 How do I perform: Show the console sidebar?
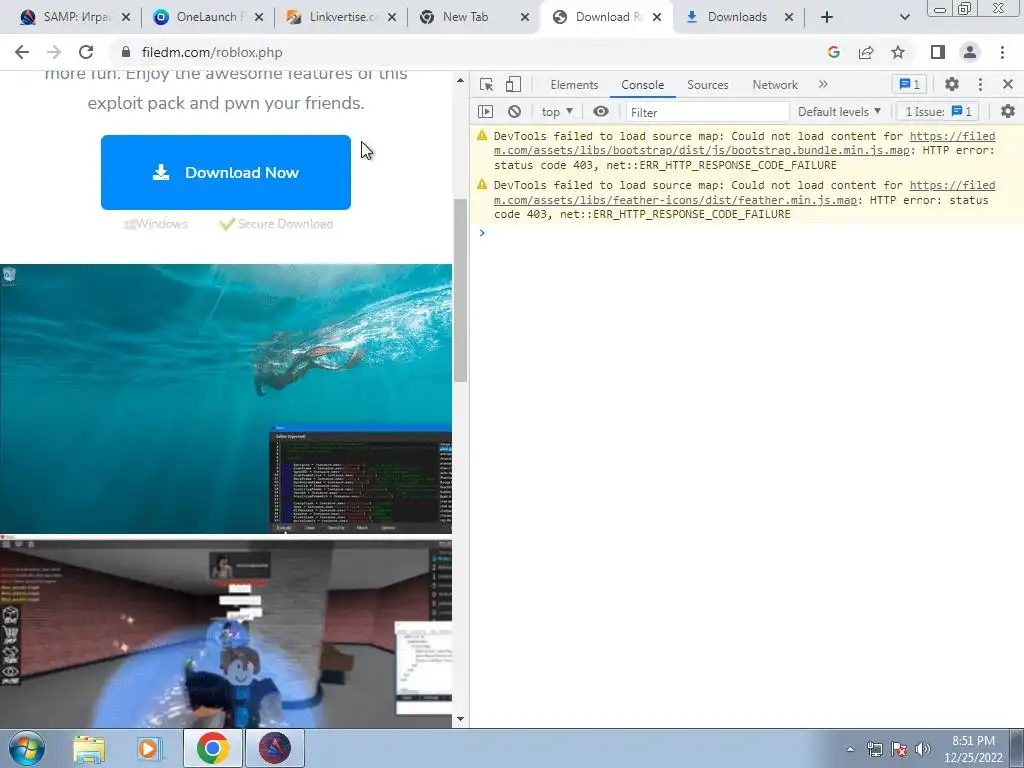485,112
